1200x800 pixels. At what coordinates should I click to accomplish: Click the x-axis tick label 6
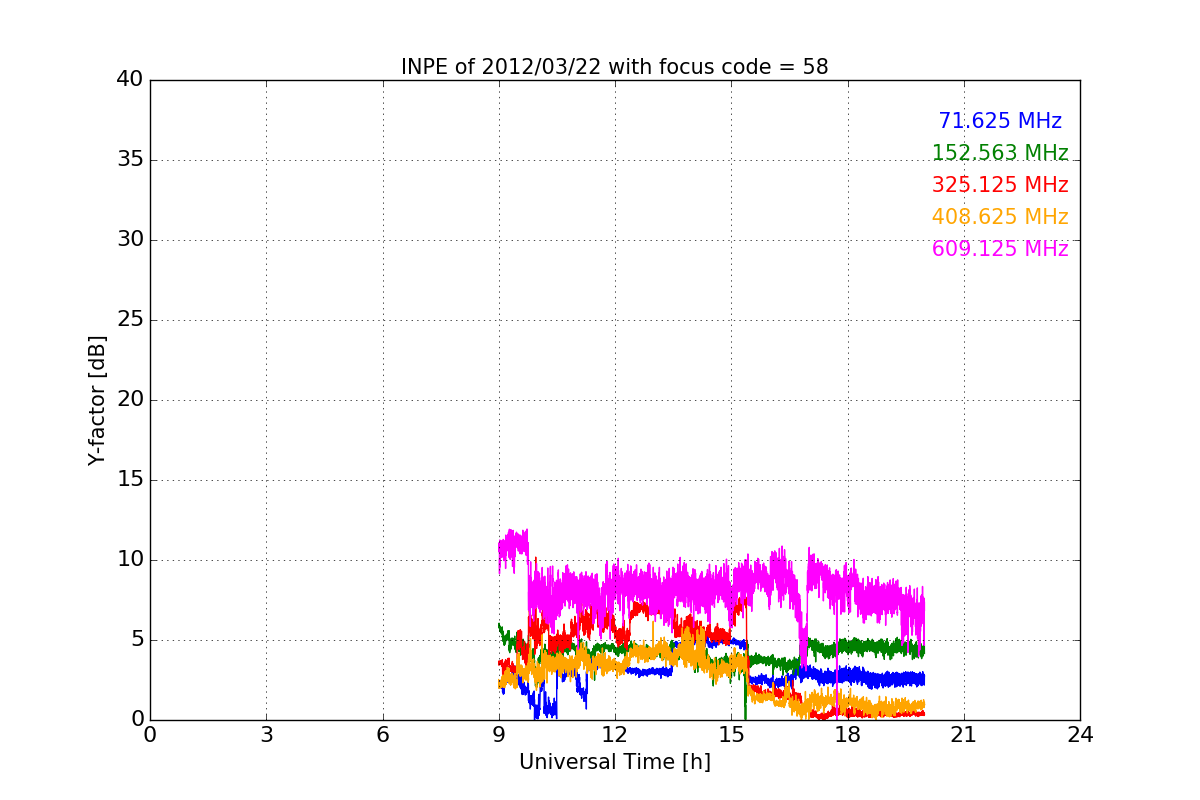tap(382, 735)
